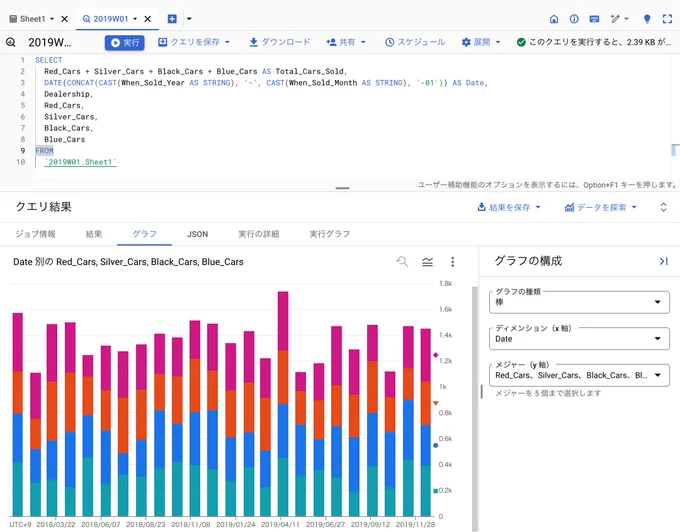Open グラフの種類 chart type dropdown
This screenshot has height=532, width=680.
coord(579,302)
